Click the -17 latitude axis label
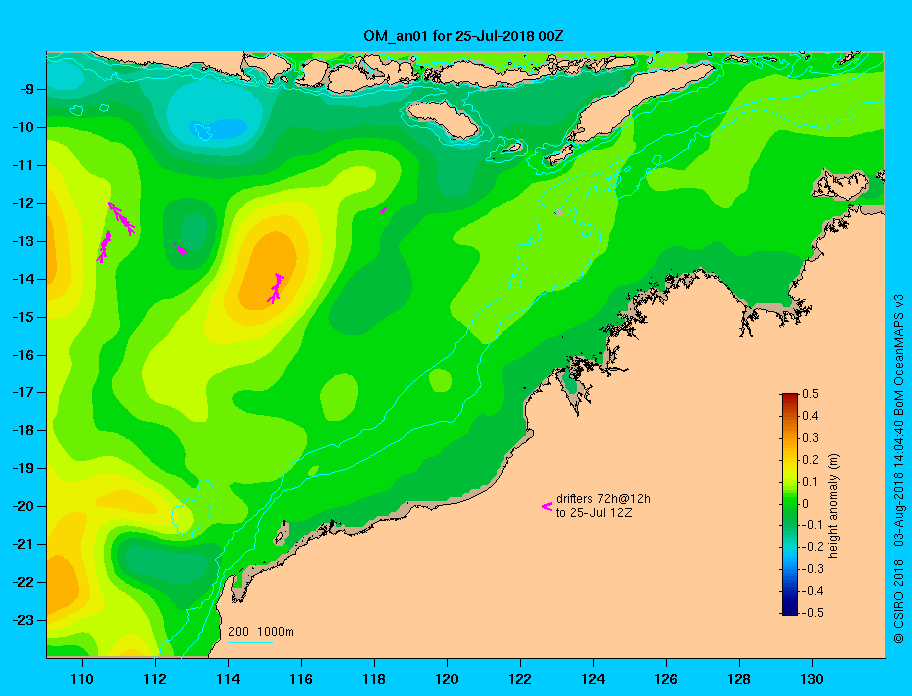 [x=22, y=393]
